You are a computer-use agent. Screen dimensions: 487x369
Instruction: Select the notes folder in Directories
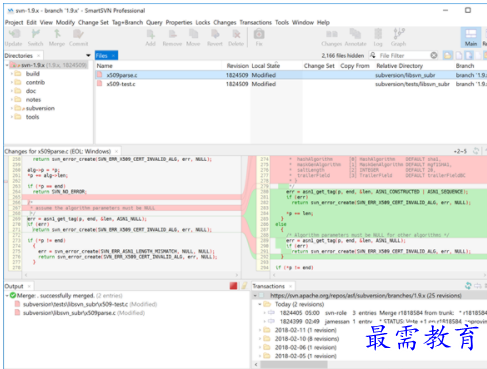(33, 100)
